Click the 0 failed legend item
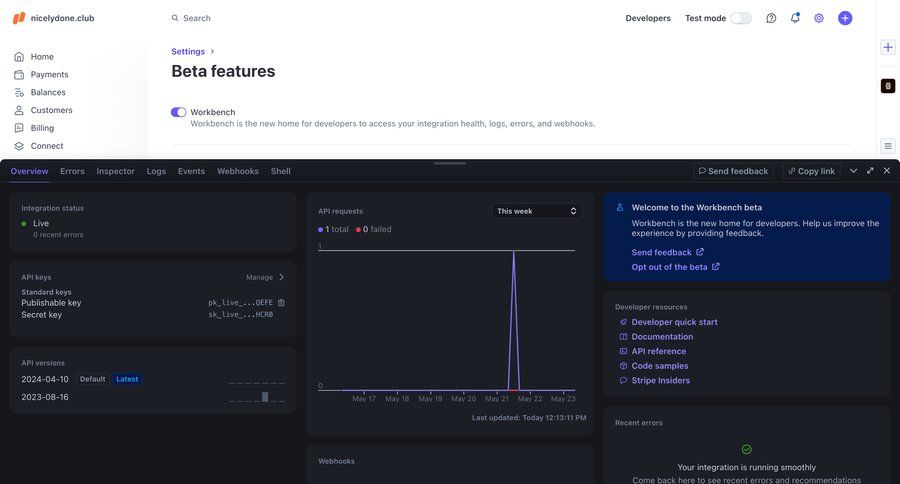The width and height of the screenshot is (900, 484). (374, 229)
